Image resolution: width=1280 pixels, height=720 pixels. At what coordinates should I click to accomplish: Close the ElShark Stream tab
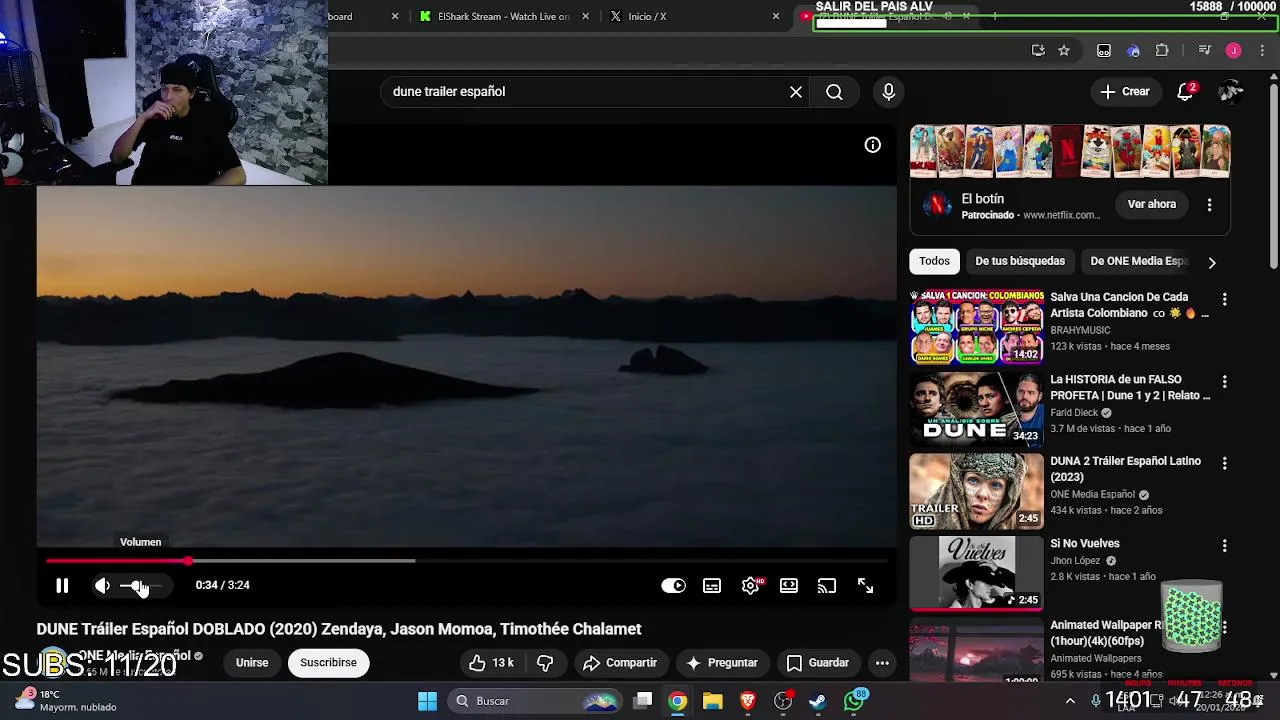pyautogui.click(x=586, y=16)
